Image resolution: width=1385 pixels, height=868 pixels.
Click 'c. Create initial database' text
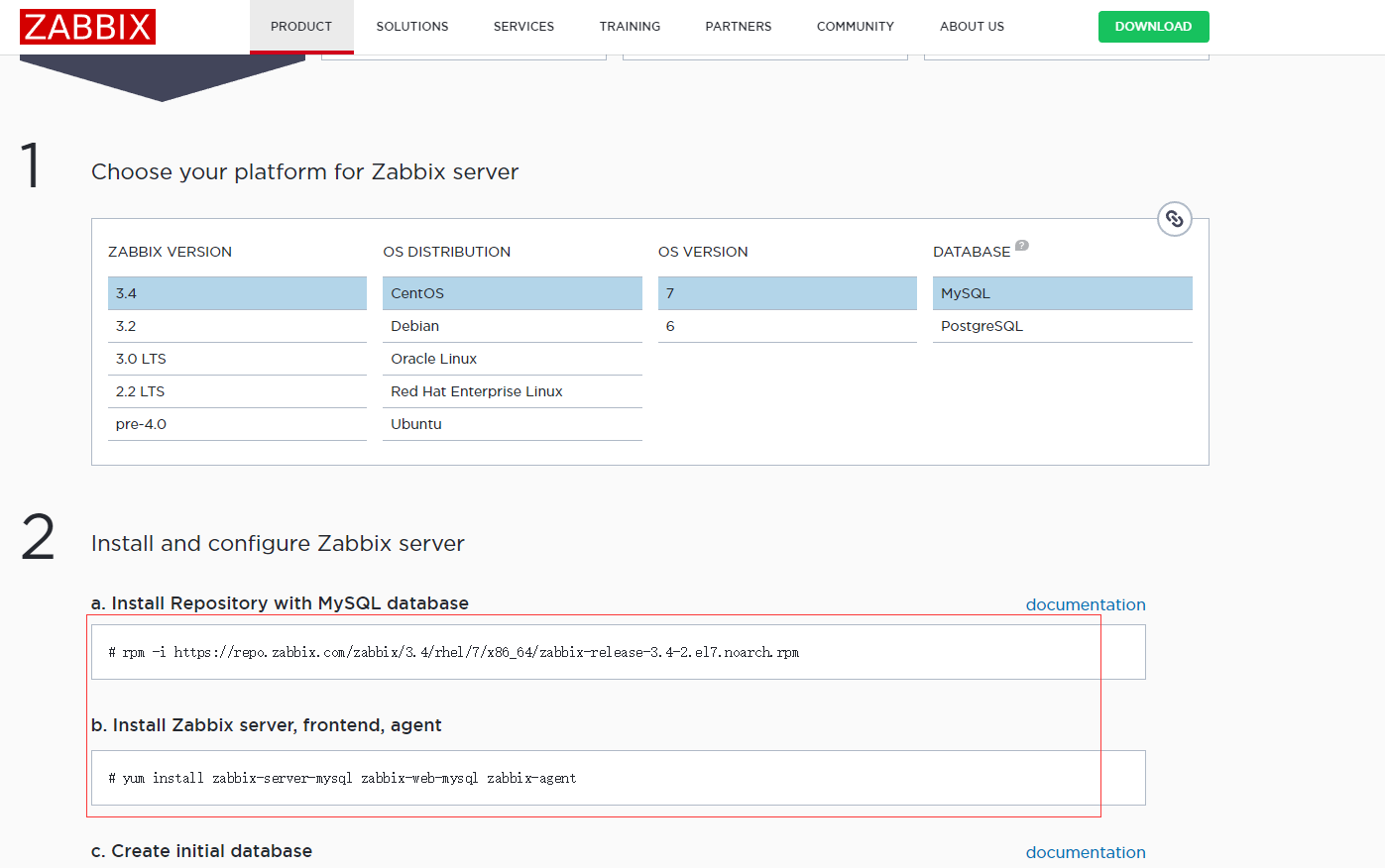tap(201, 851)
